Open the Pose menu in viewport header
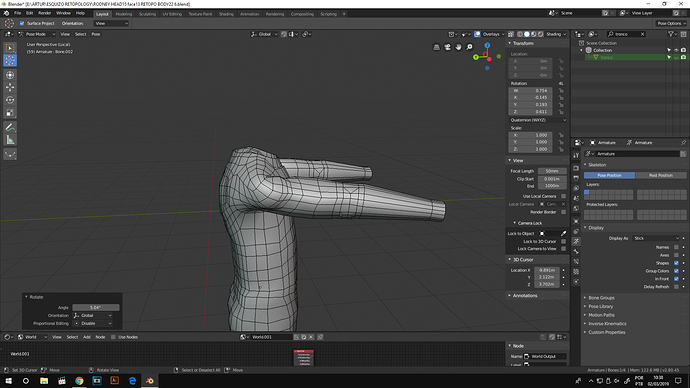This screenshot has height=388, width=690. tap(95, 34)
